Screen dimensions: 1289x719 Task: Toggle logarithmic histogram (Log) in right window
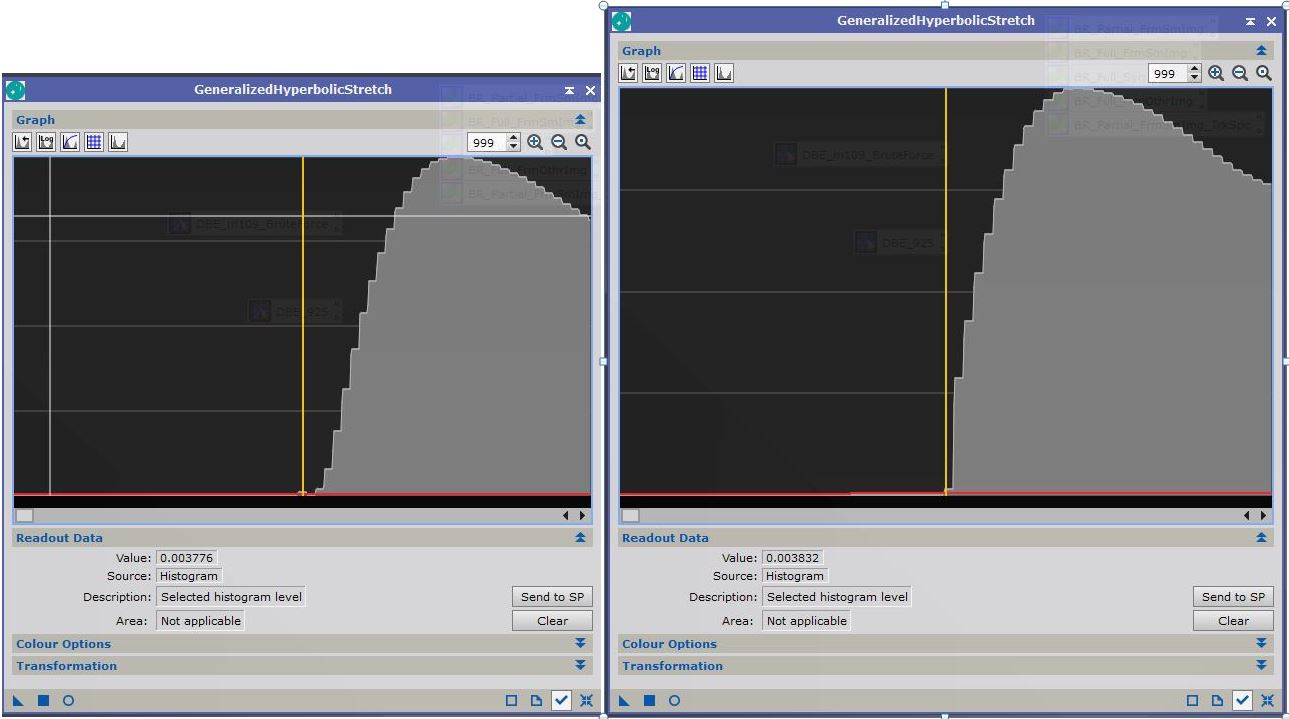(x=652, y=73)
